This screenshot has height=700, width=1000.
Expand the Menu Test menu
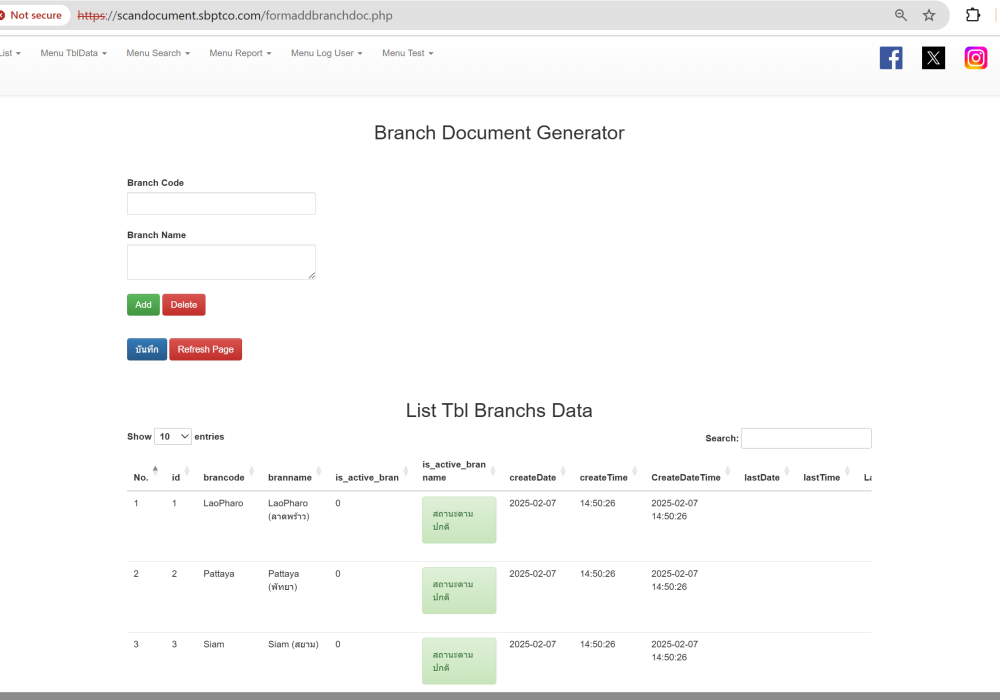pyautogui.click(x=407, y=53)
